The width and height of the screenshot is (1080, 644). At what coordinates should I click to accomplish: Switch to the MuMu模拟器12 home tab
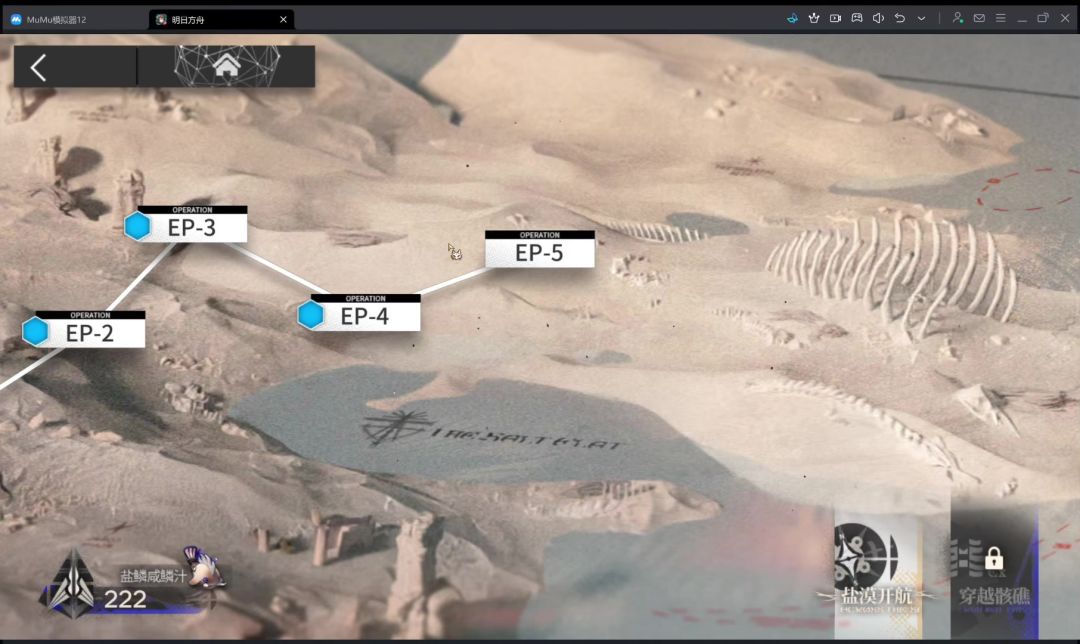point(48,19)
